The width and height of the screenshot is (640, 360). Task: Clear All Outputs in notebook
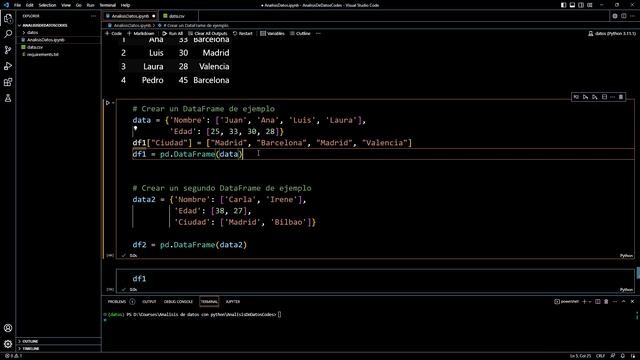207,33
